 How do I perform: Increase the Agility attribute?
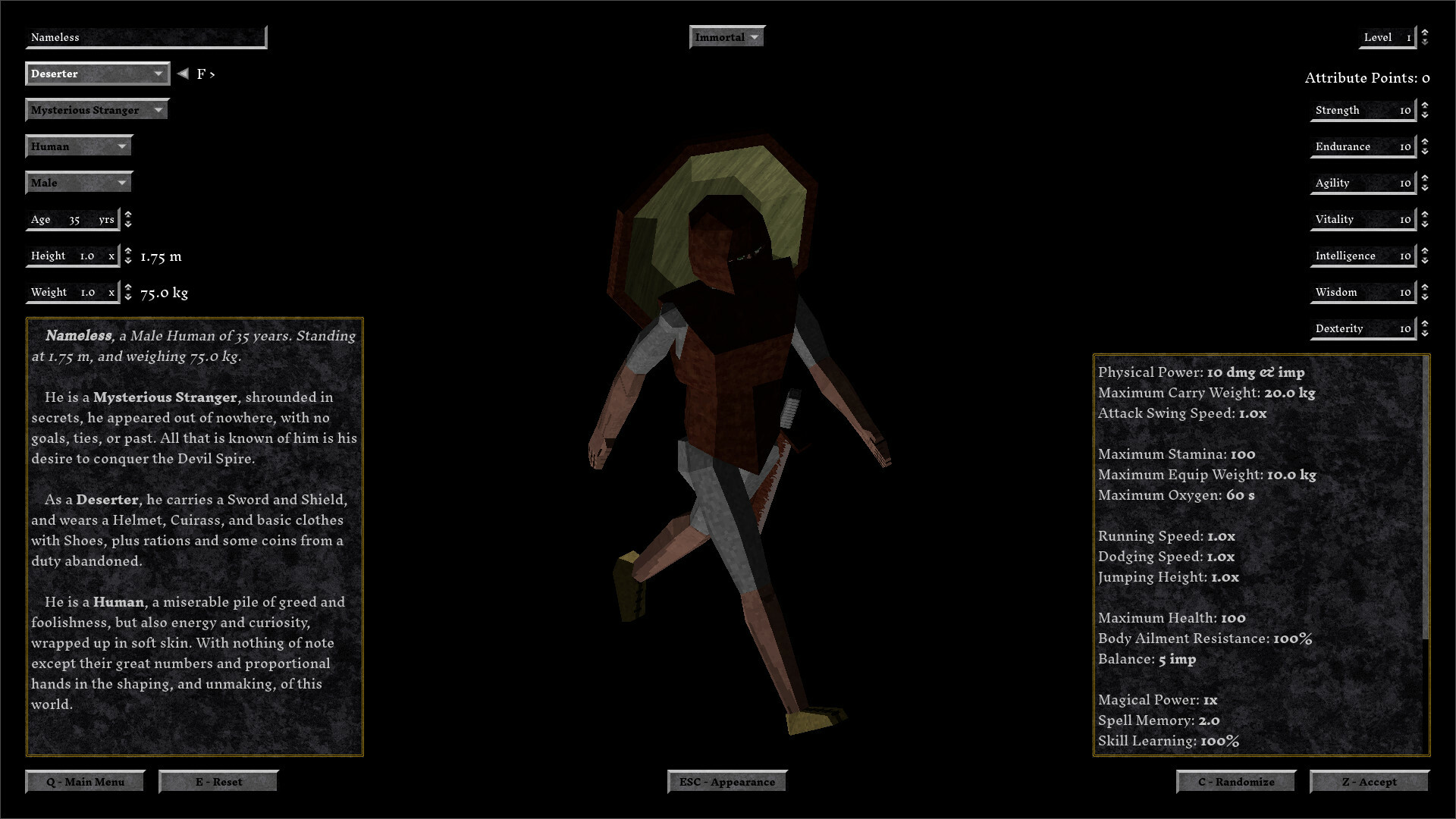(1424, 177)
